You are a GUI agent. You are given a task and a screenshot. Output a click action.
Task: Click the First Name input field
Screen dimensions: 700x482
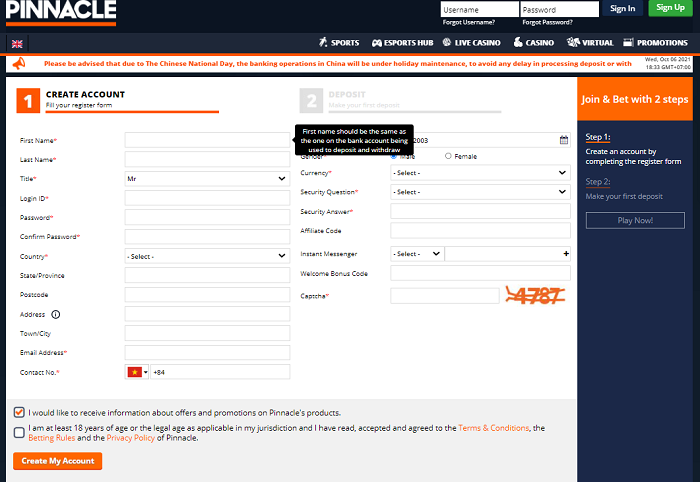[207, 140]
